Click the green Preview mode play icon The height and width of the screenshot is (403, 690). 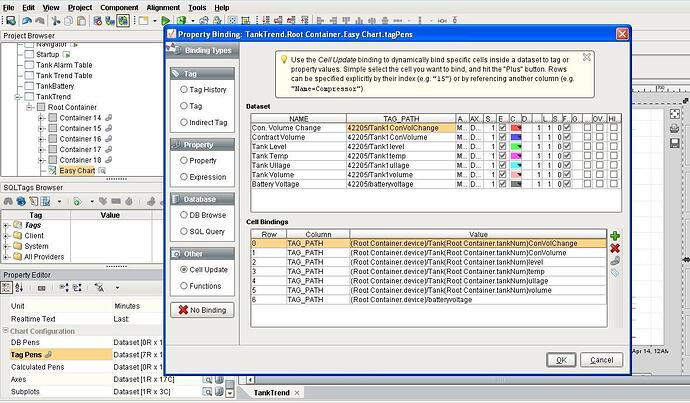tap(165, 21)
